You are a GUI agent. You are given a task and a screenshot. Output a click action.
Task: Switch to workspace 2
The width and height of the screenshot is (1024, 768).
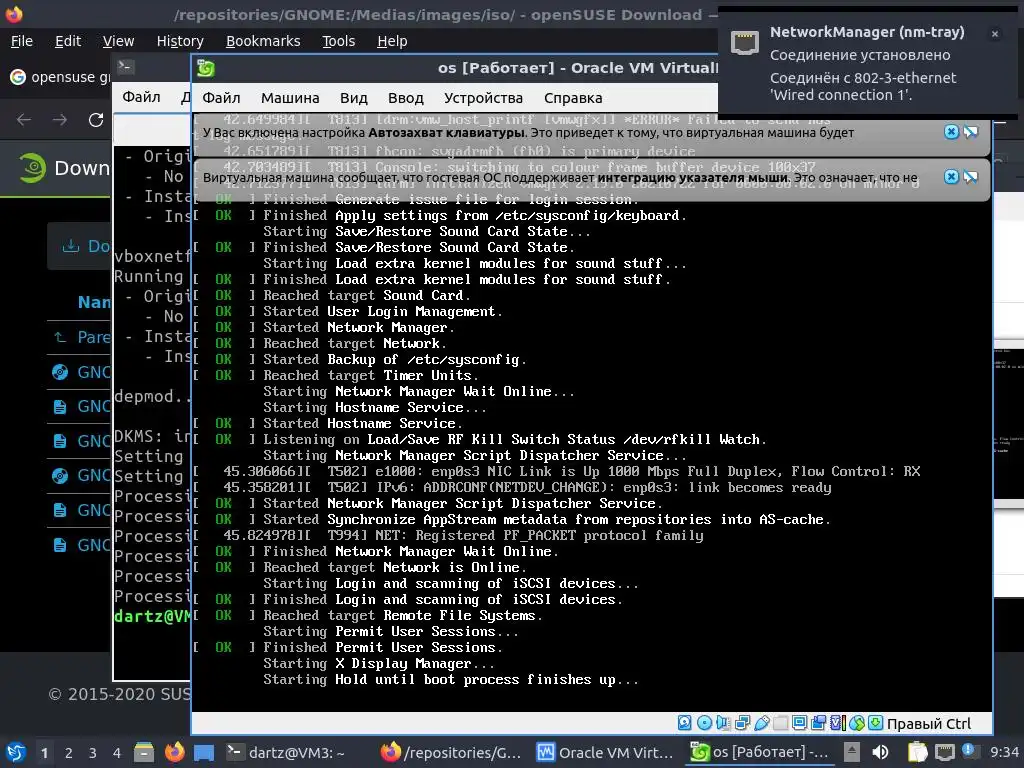click(x=69, y=753)
